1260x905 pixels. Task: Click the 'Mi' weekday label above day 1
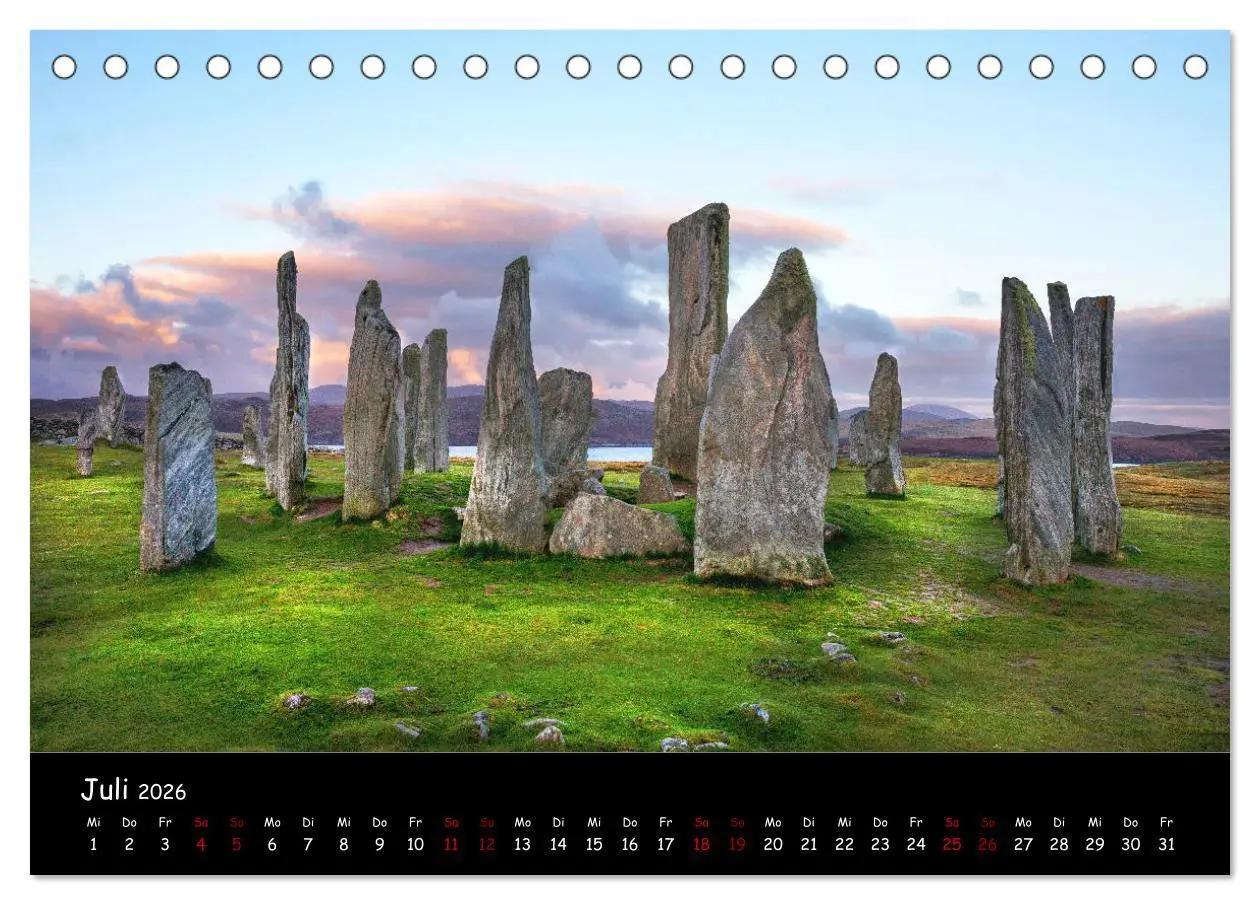pyautogui.click(x=94, y=822)
